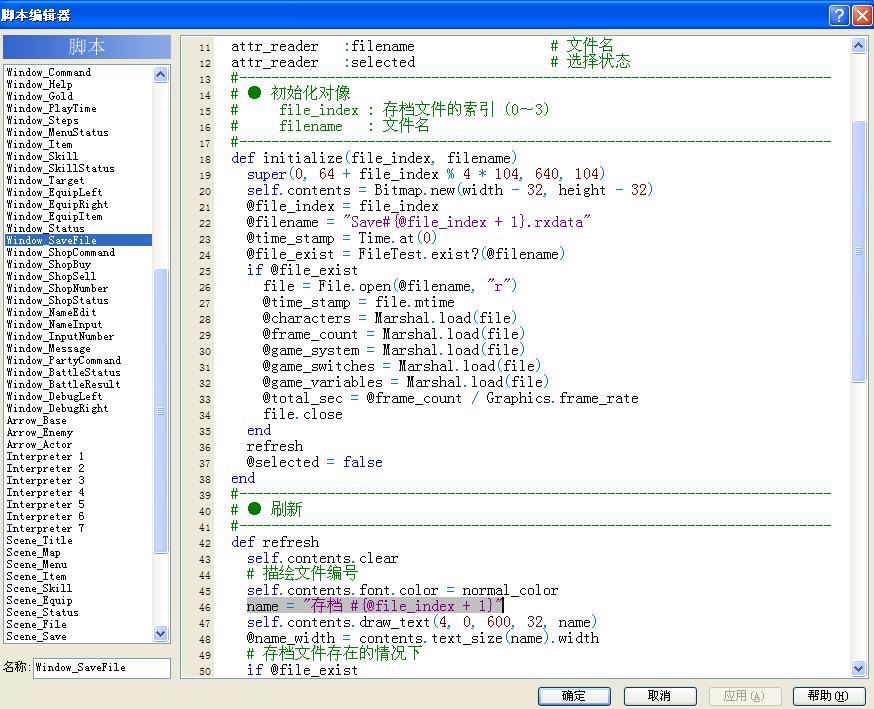Open the Window_ShopCommand script

pyautogui.click(x=60, y=252)
